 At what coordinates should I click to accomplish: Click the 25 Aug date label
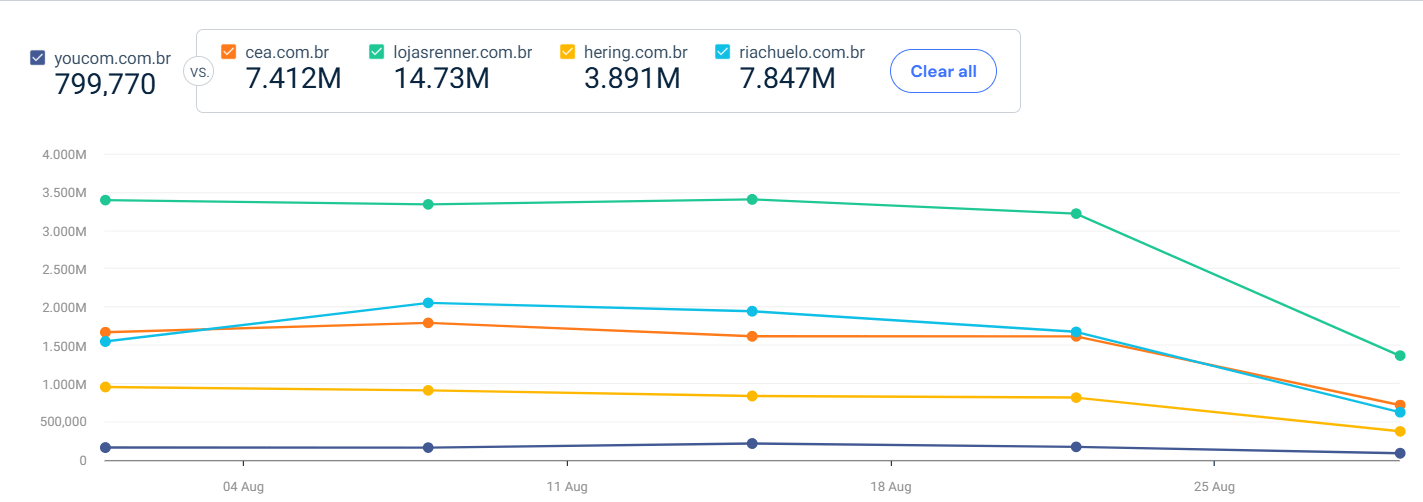click(1213, 487)
